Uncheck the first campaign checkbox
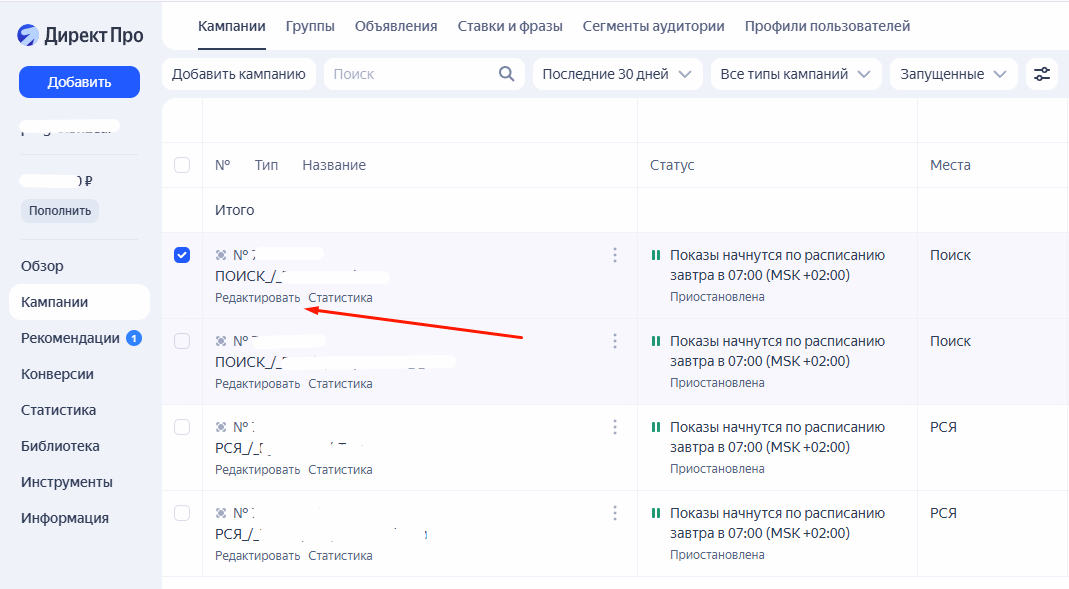This screenshot has width=1069, height=589. pos(182,255)
